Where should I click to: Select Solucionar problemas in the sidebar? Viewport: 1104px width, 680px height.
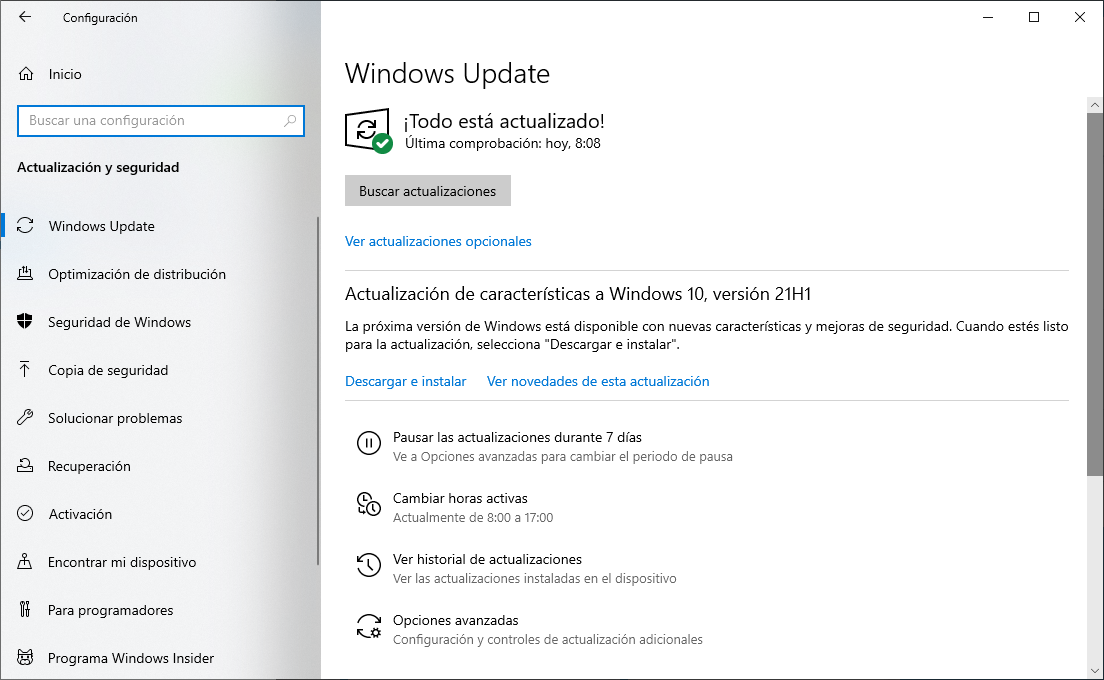115,418
